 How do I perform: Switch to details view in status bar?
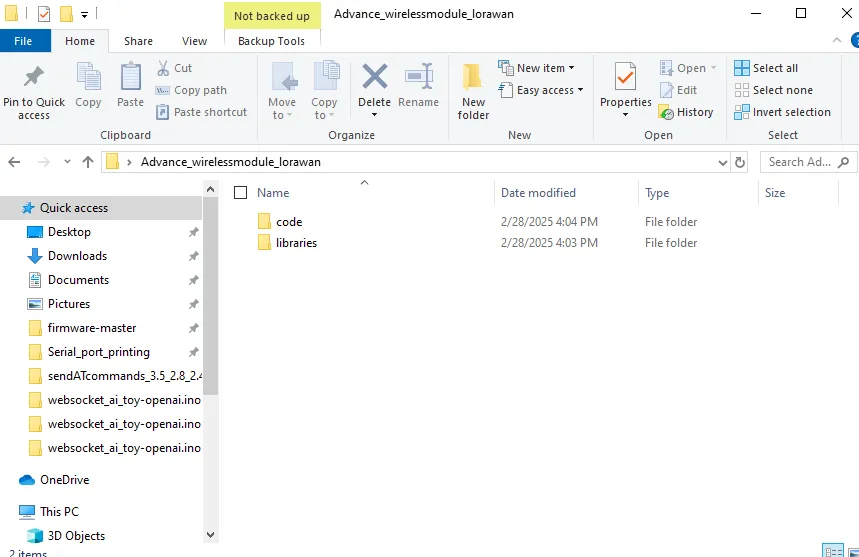833,550
